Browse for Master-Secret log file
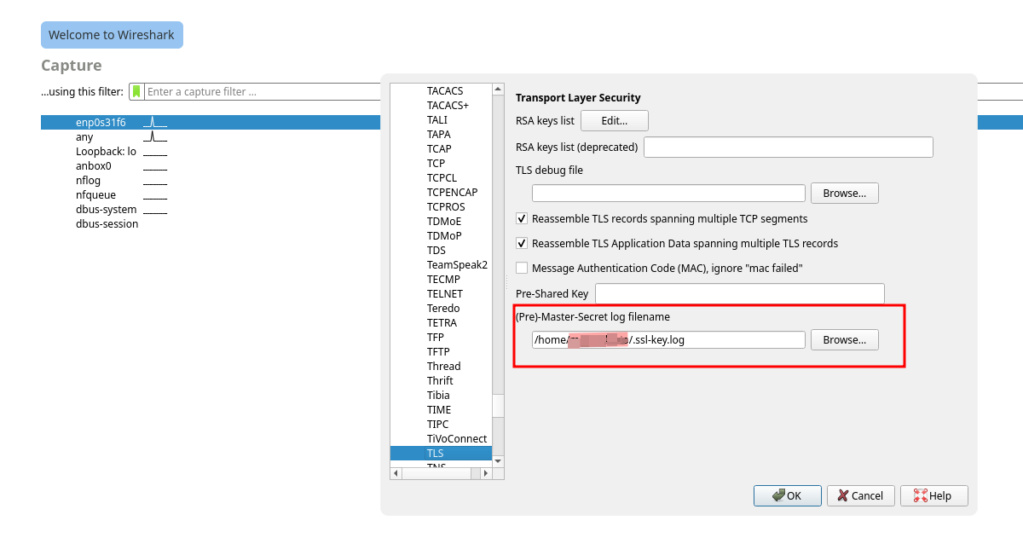The height and width of the screenshot is (538, 1023). pos(844,340)
